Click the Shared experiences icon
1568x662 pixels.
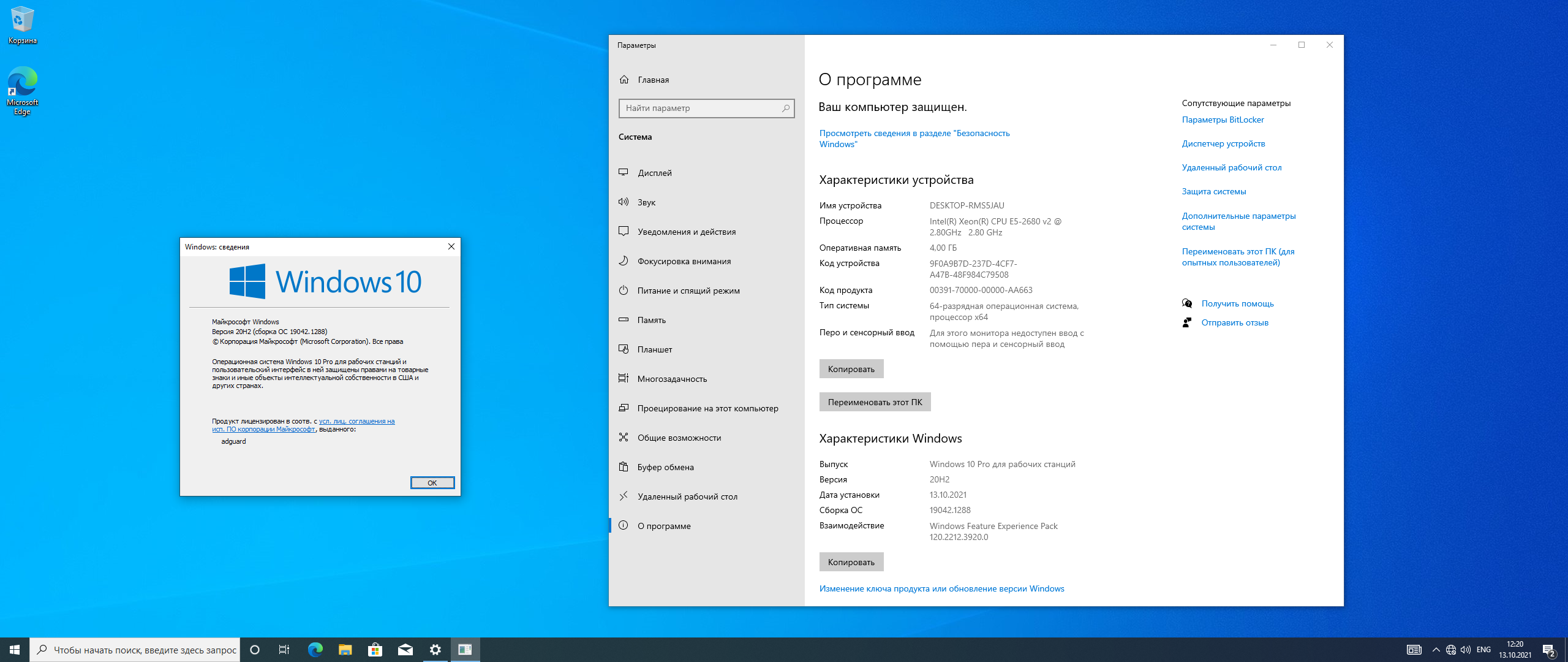[x=624, y=438]
